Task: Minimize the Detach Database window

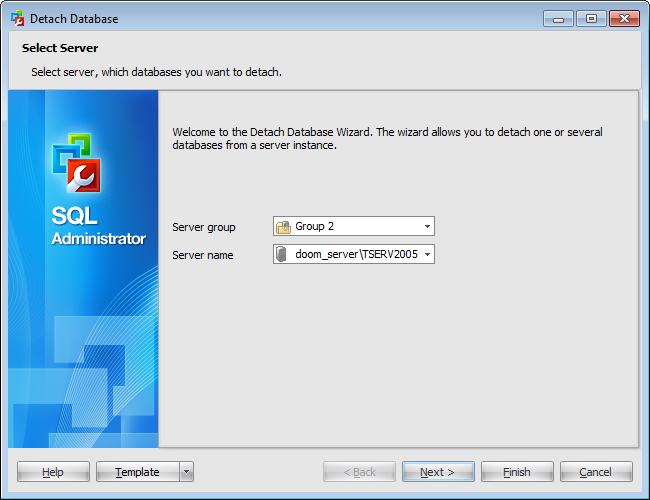Action: tap(556, 18)
